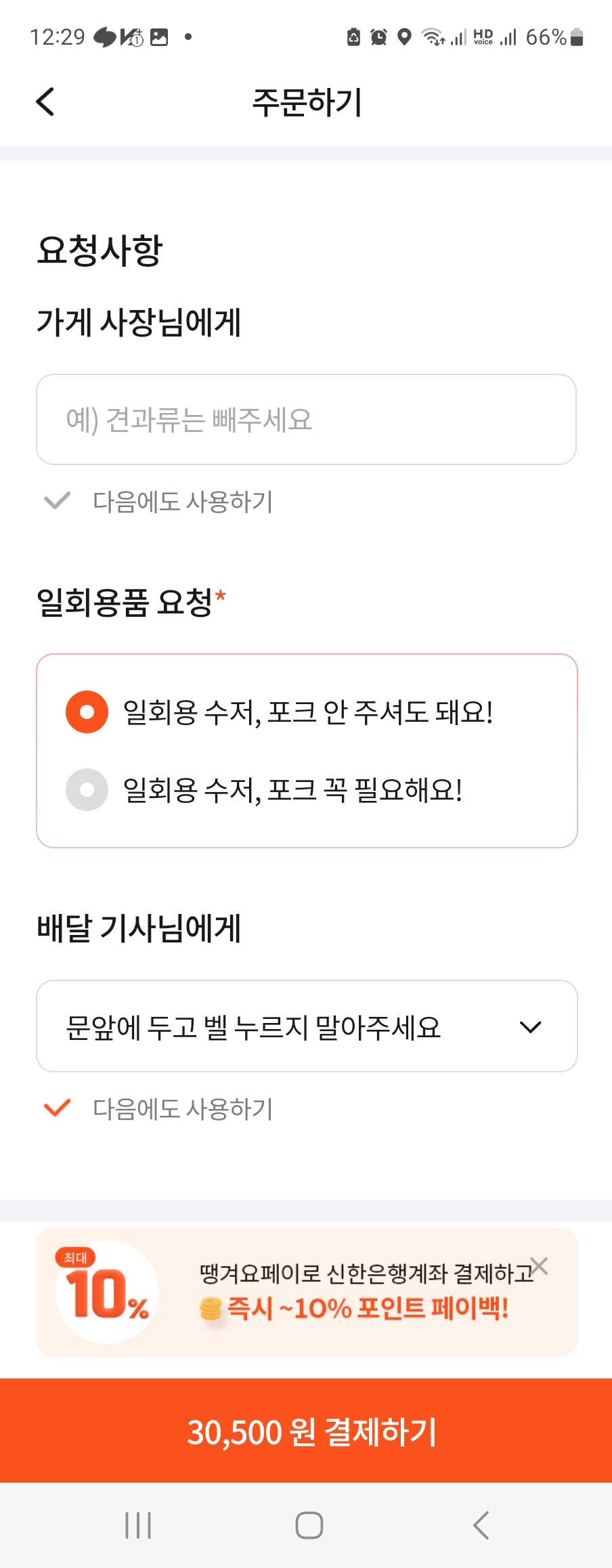
Task: Open the delivery rider request dropdown
Action: pos(284,1026)
